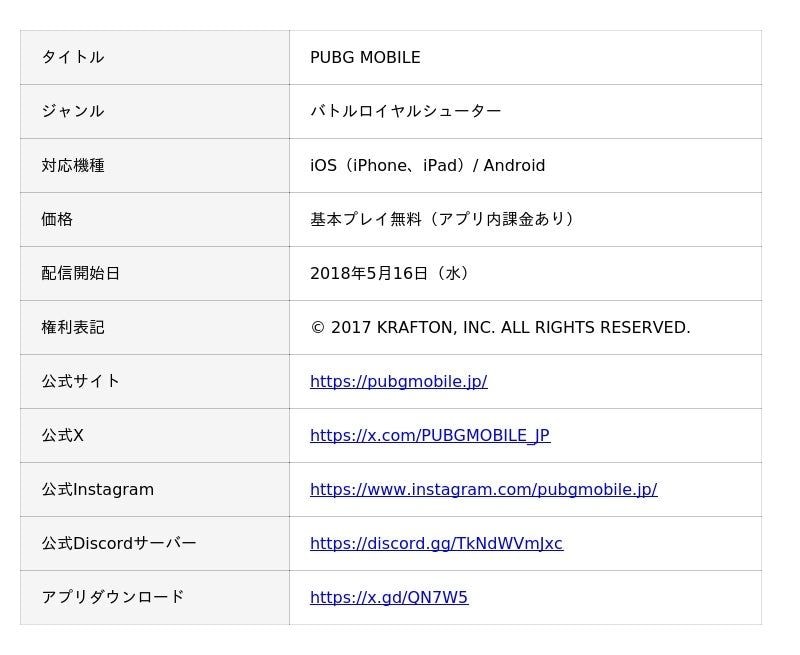This screenshot has width=800, height=655.
Task: Click the iOS / Android platform text
Action: (x=428, y=165)
